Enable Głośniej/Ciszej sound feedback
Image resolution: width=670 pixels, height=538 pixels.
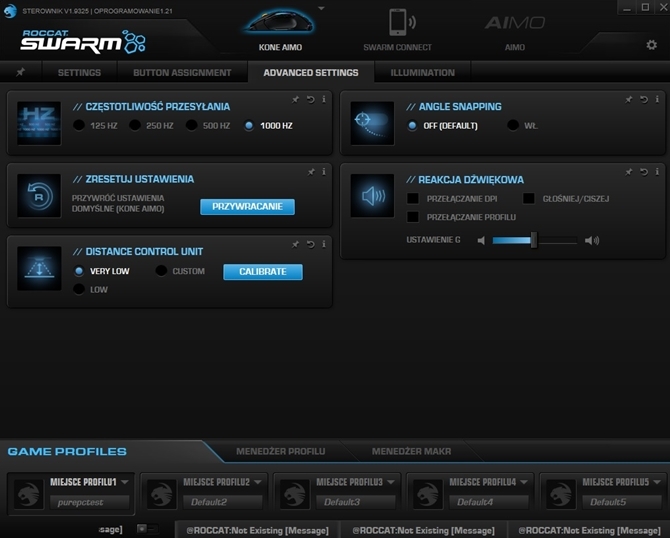point(529,198)
